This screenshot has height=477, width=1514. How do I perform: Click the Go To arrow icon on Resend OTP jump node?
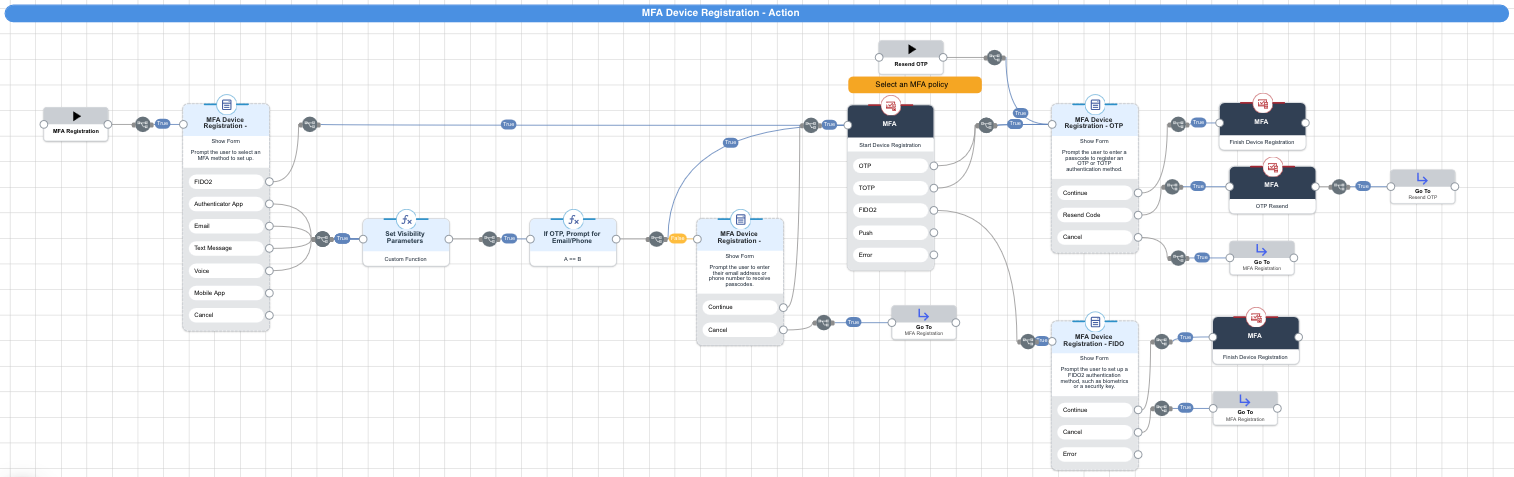click(1422, 178)
